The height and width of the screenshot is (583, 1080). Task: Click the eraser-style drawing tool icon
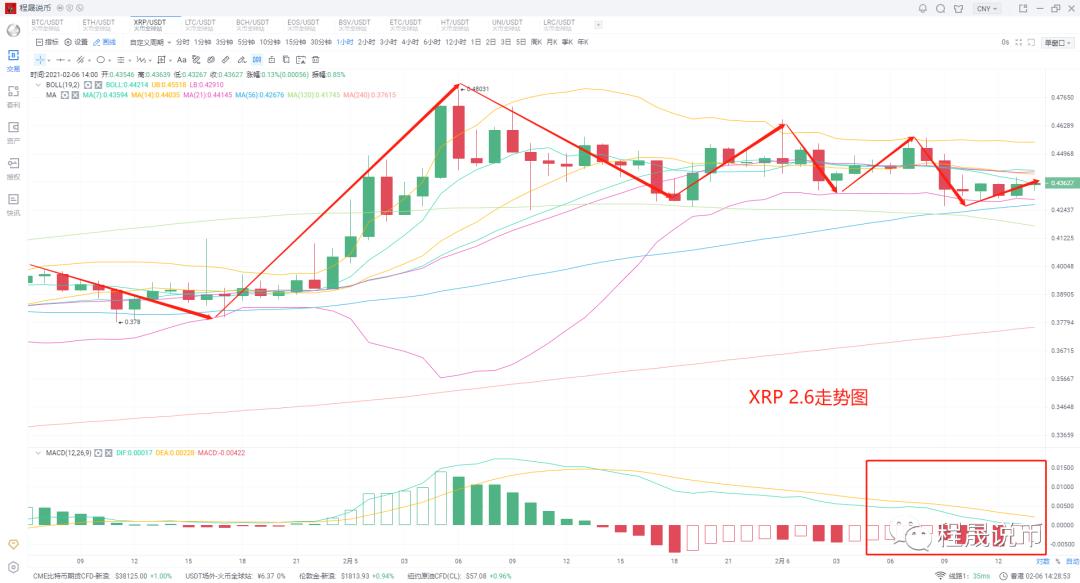pos(196,60)
